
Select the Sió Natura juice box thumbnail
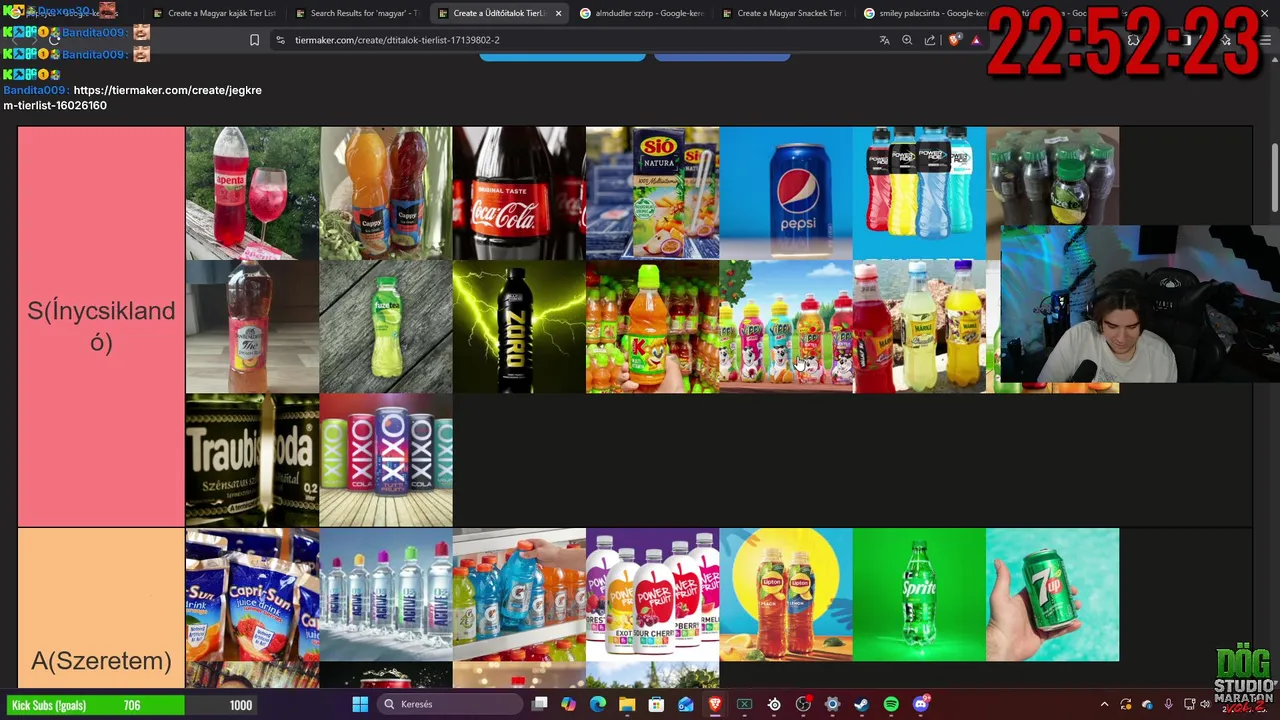point(652,193)
